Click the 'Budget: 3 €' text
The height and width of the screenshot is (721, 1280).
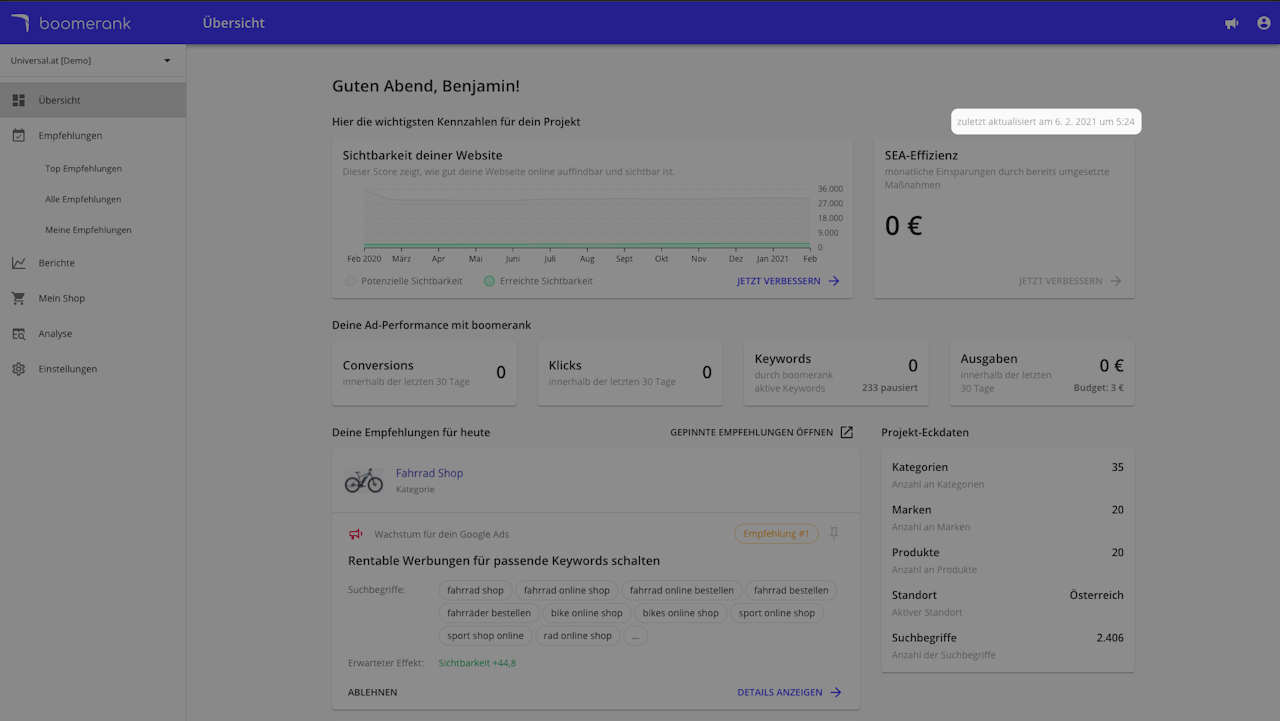(1098, 388)
